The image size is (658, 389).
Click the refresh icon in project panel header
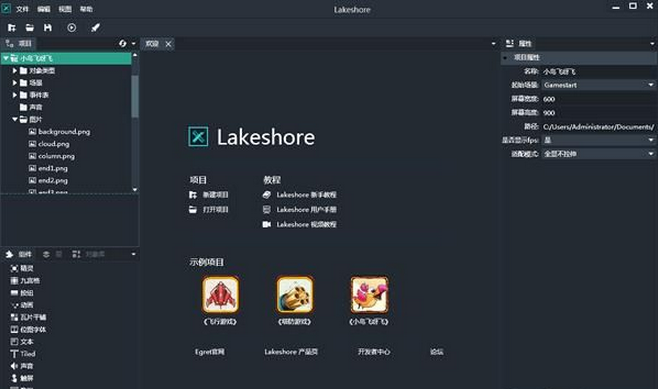pyautogui.click(x=123, y=43)
